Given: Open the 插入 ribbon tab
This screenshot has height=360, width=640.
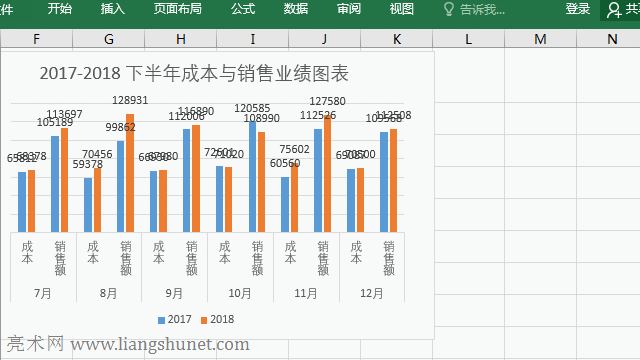Looking at the screenshot, I should click(113, 9).
